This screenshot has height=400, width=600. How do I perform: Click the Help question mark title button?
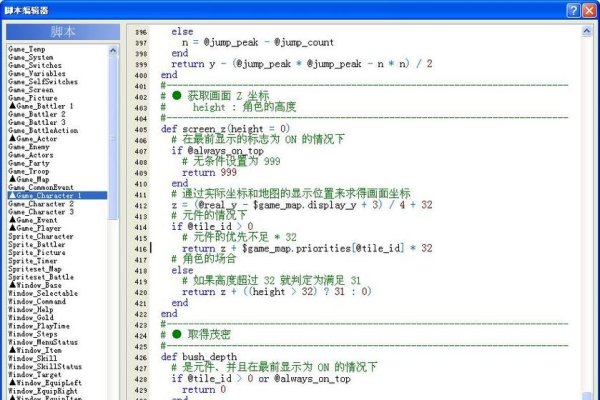point(573,10)
